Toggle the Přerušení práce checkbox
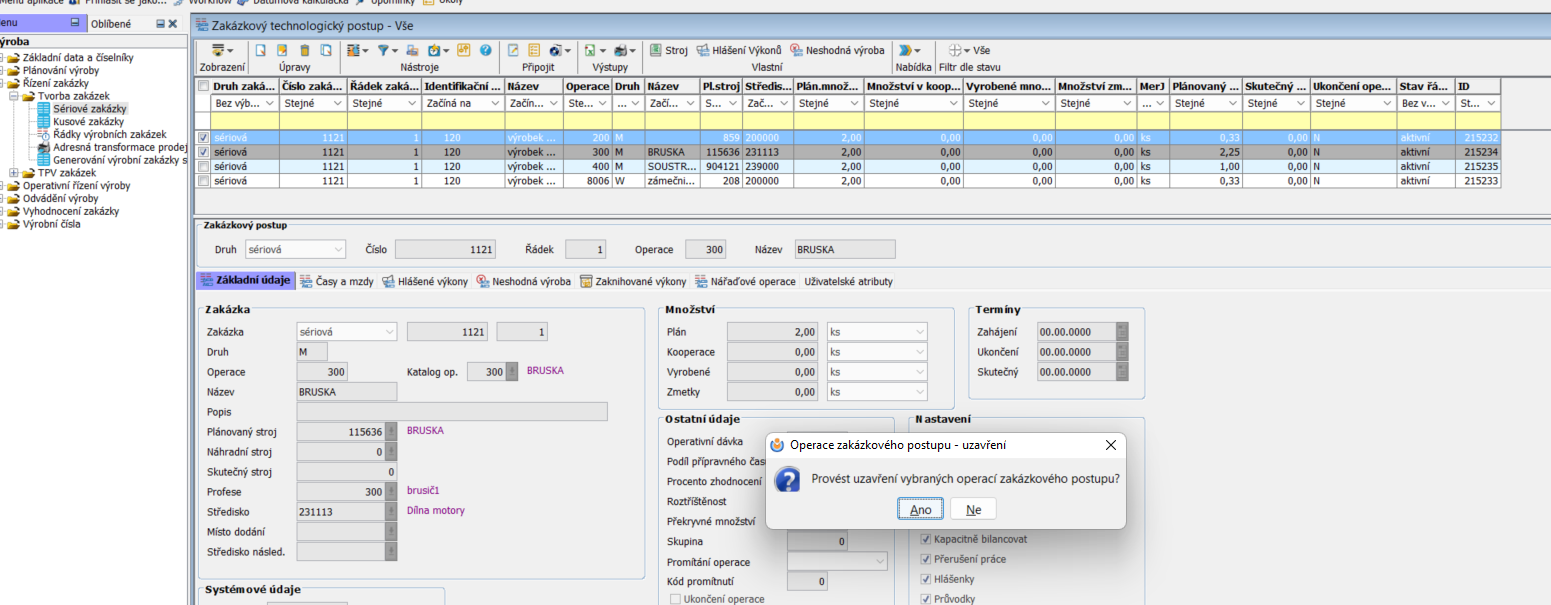The image size is (1551, 605). 926,559
